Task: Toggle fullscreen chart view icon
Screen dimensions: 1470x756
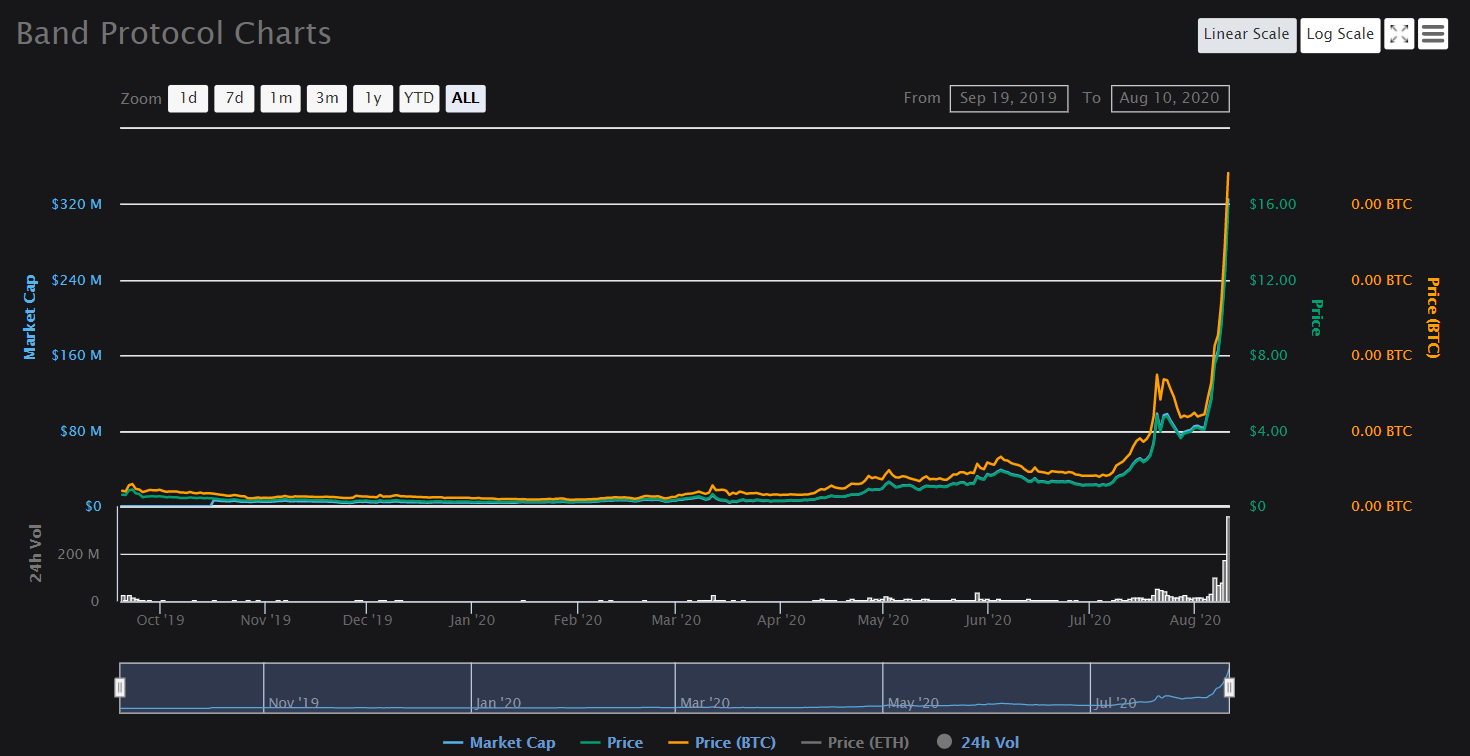Action: 1399,34
